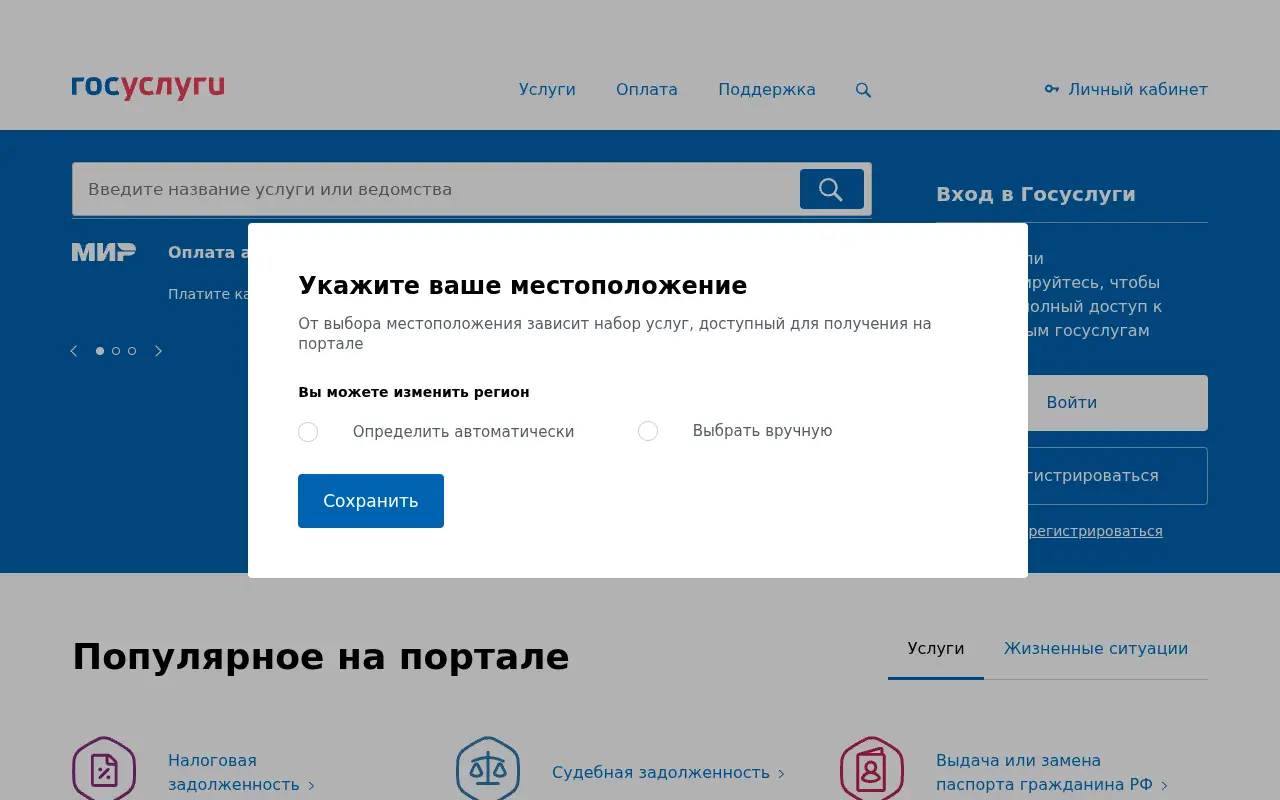Viewport: 1280px width, 800px height.
Task: Click the key icon beside Личный кабинет
Action: (1052, 89)
